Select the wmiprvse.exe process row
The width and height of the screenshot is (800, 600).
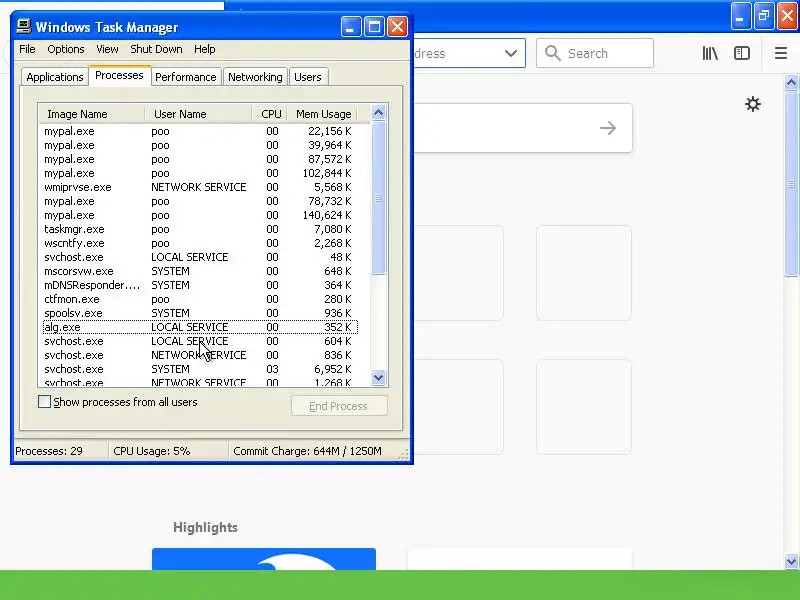(201, 187)
